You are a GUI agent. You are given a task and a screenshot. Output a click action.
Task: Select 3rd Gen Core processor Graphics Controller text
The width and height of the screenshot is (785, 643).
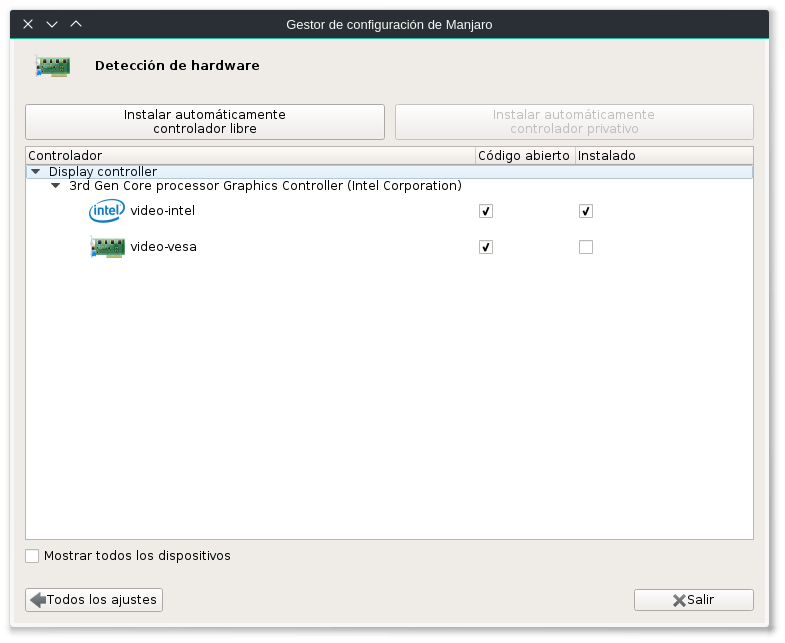(265, 186)
